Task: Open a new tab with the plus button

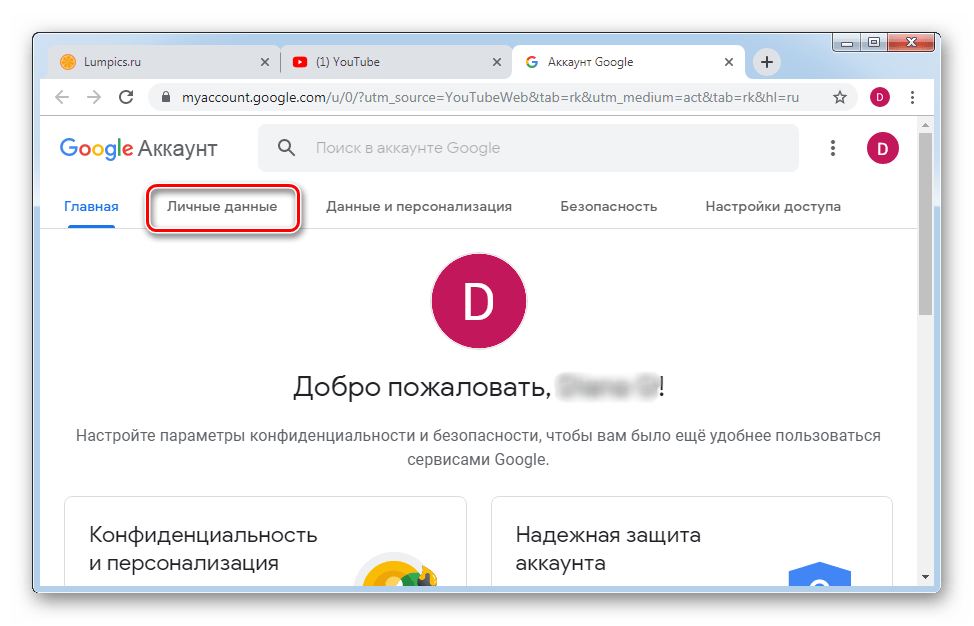Action: point(767,62)
